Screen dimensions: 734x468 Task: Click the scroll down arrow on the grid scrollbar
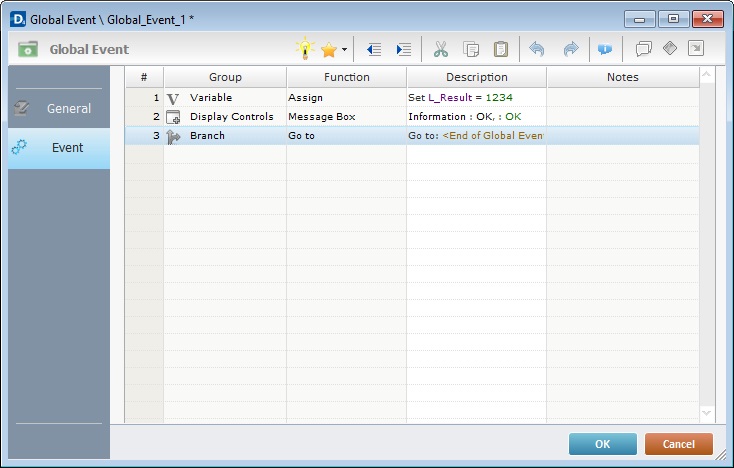[707, 412]
